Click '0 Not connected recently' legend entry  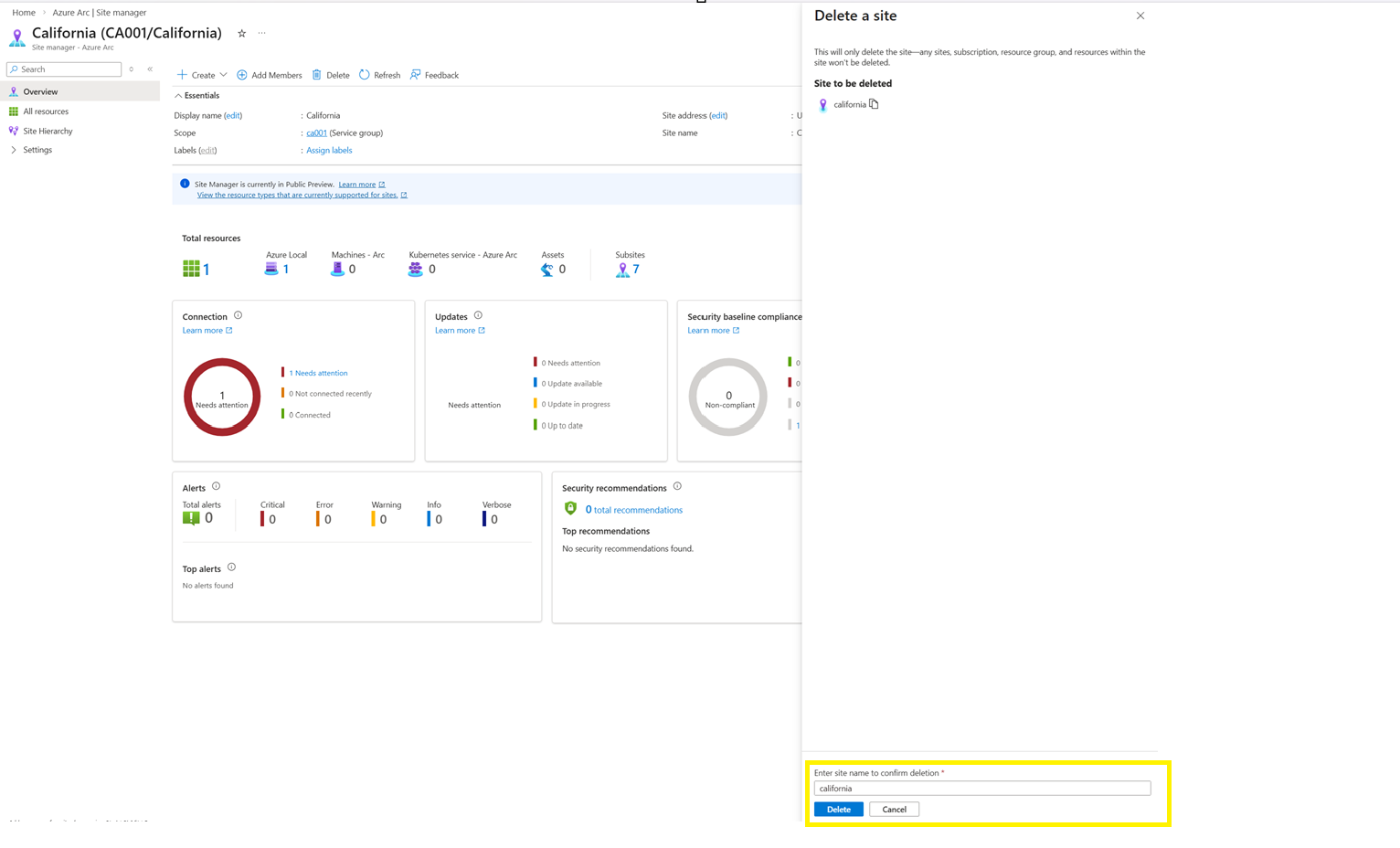pos(330,394)
